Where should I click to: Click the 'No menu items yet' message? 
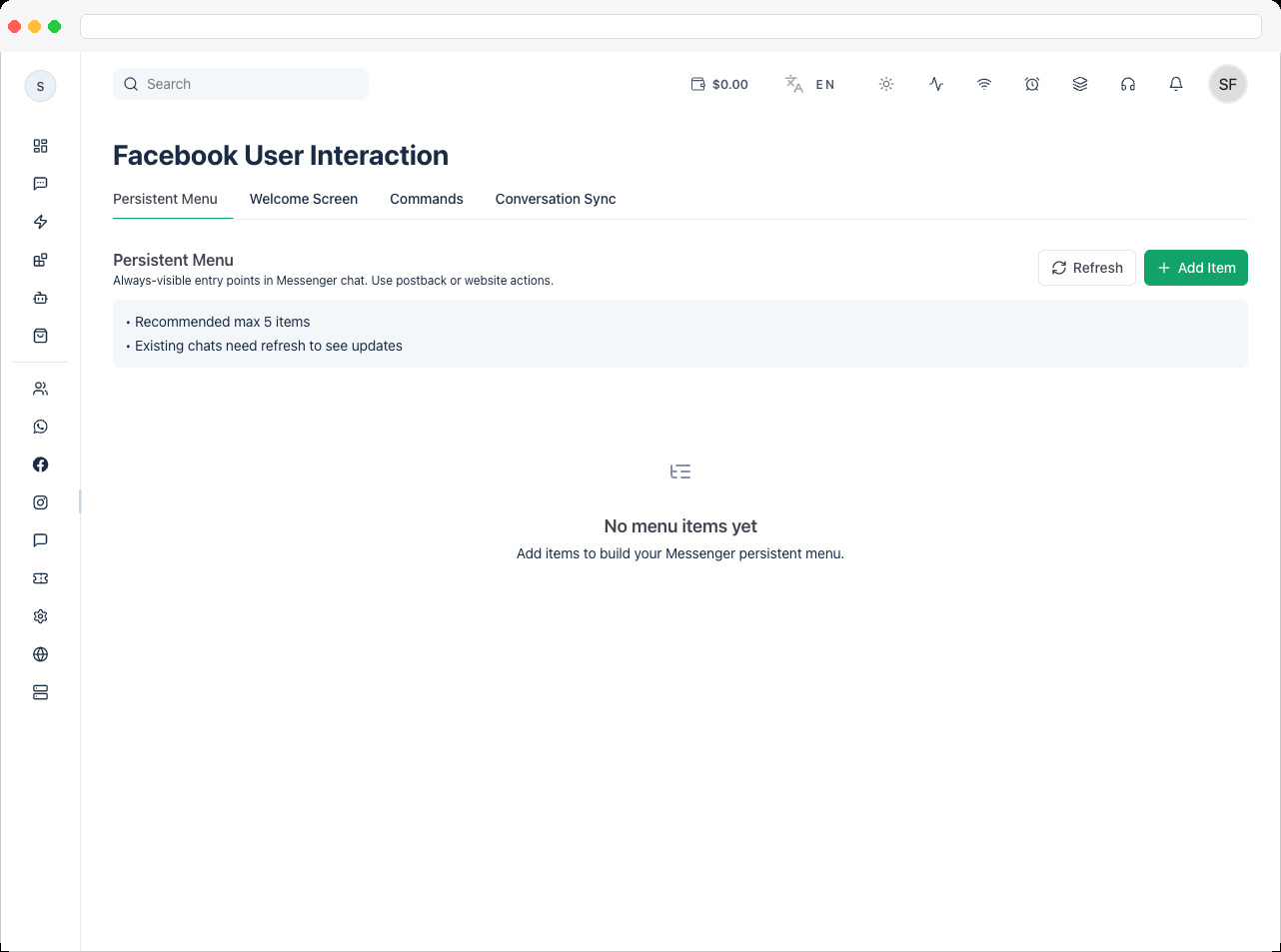point(680,526)
